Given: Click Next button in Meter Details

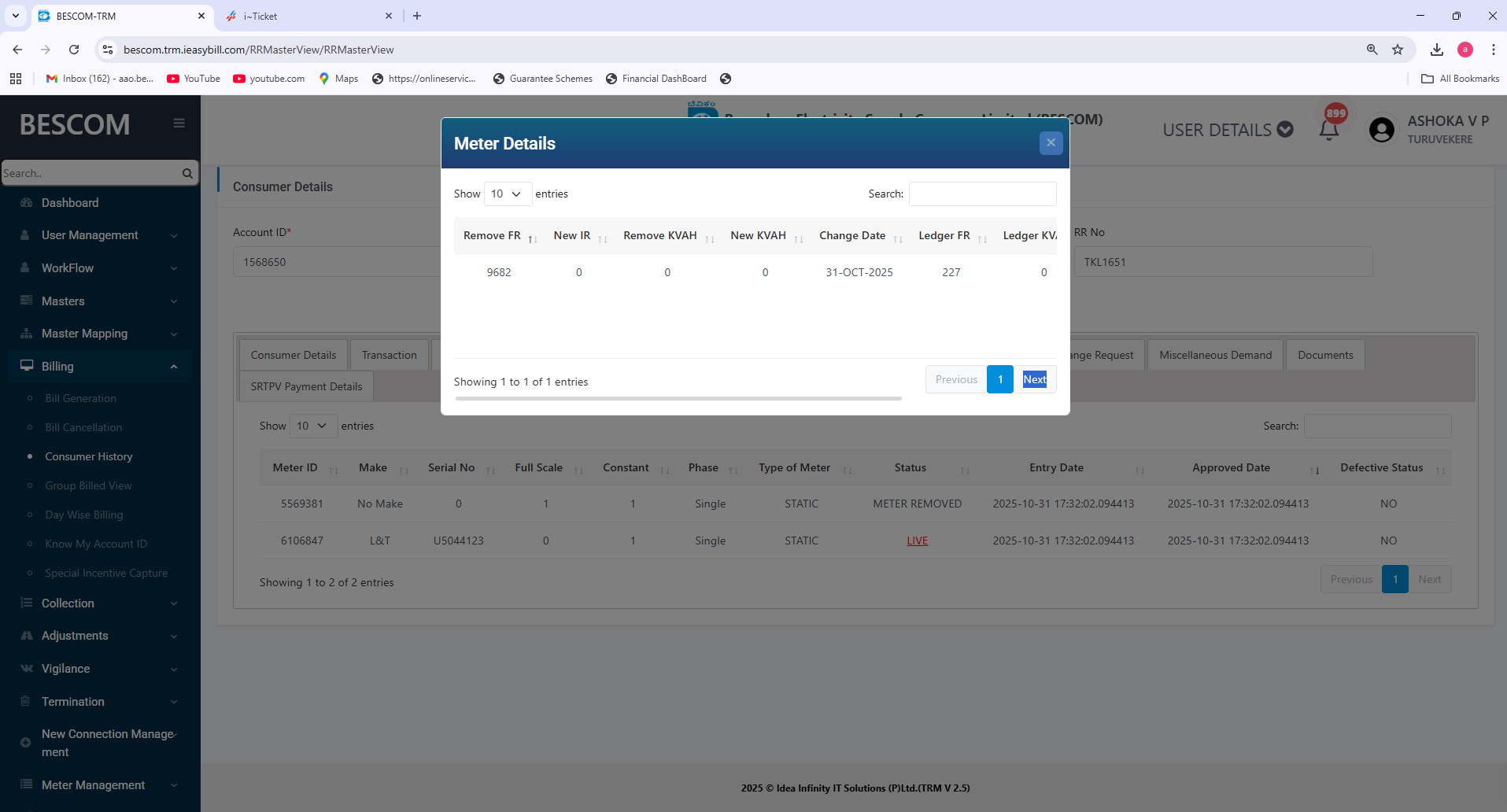Looking at the screenshot, I should coord(1034,379).
